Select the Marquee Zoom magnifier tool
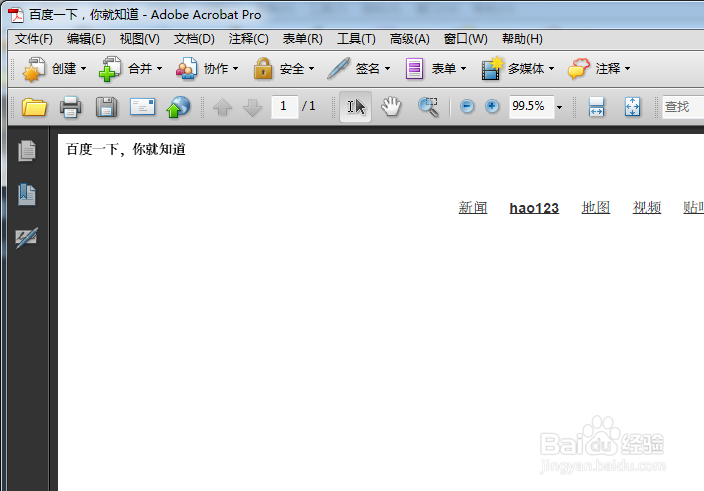 tap(428, 107)
